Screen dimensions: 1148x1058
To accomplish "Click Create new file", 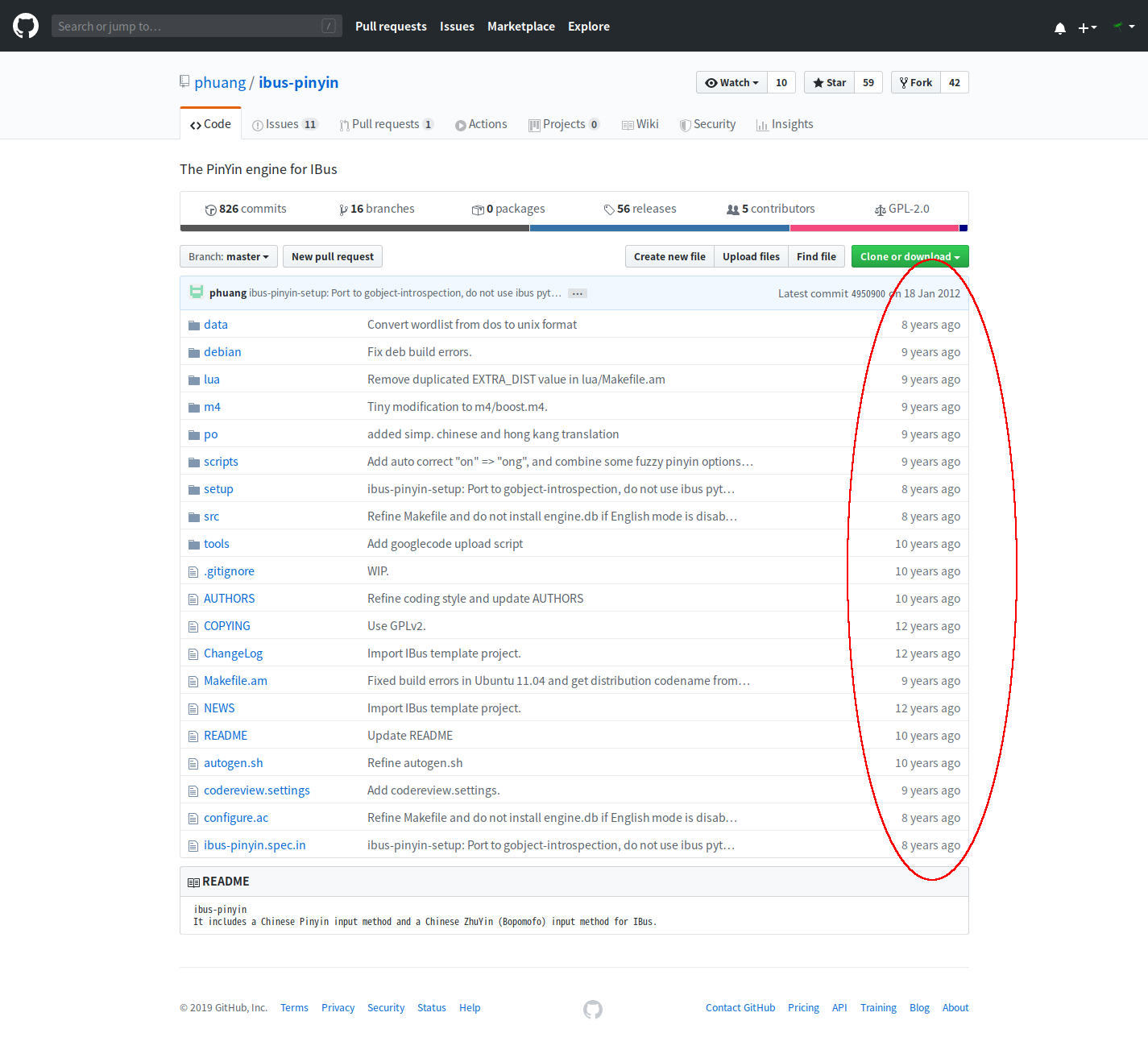I will 669,256.
